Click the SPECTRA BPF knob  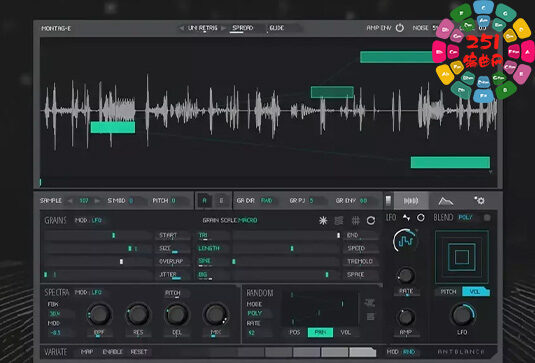pyautogui.click(x=100, y=314)
